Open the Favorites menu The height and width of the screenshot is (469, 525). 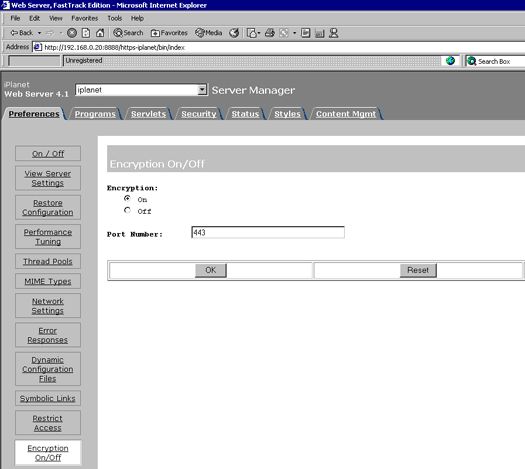tap(84, 18)
